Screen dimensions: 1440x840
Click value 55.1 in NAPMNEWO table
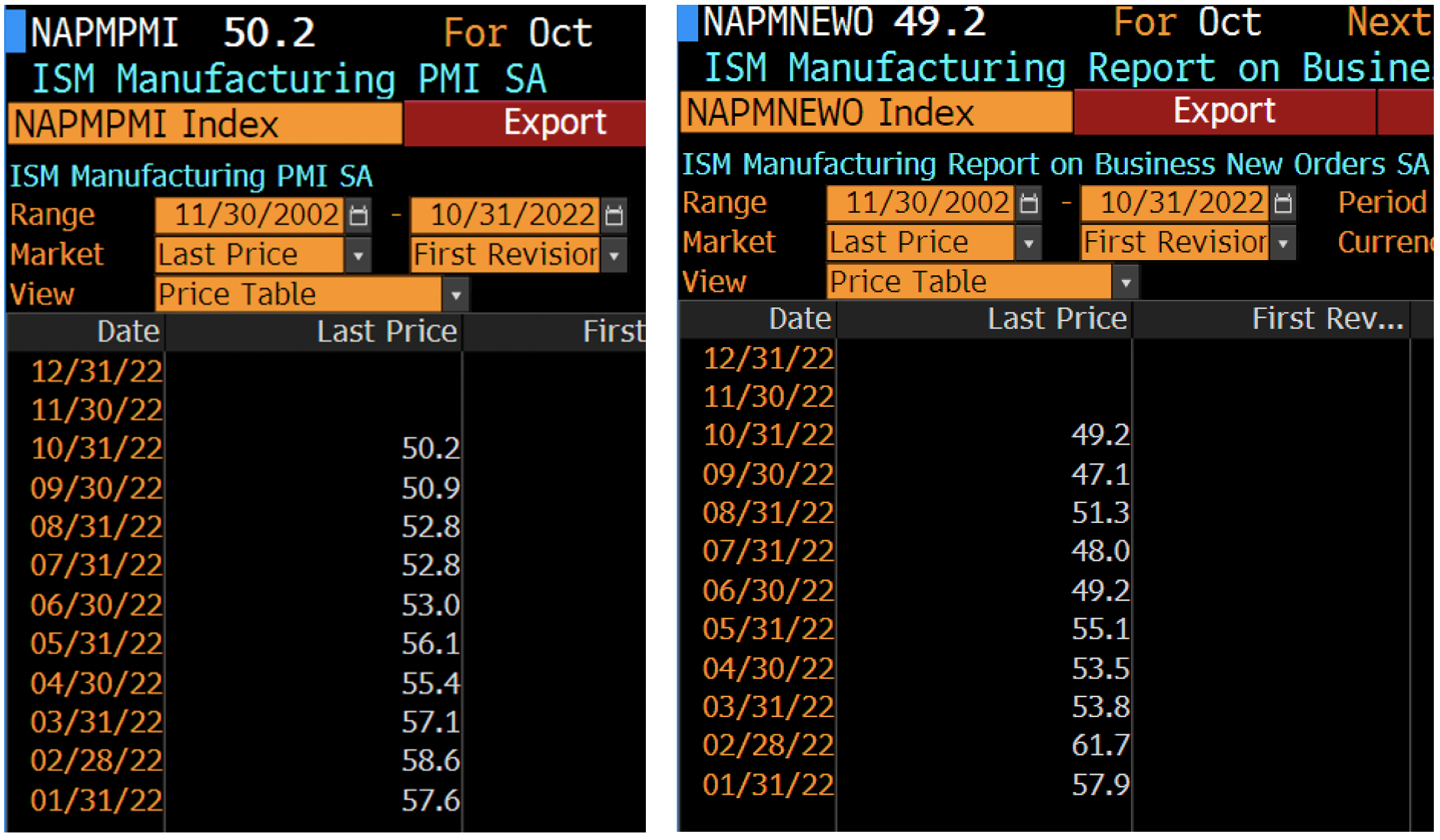click(x=1100, y=629)
